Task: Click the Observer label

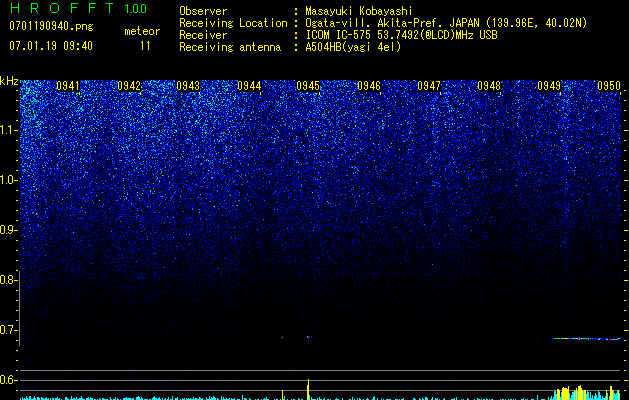Action: 203,11
